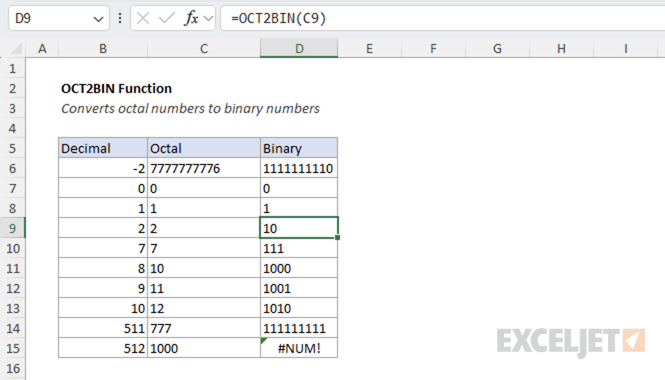Select the selected binary cell showing 10
The width and height of the screenshot is (665, 380).
click(x=299, y=228)
